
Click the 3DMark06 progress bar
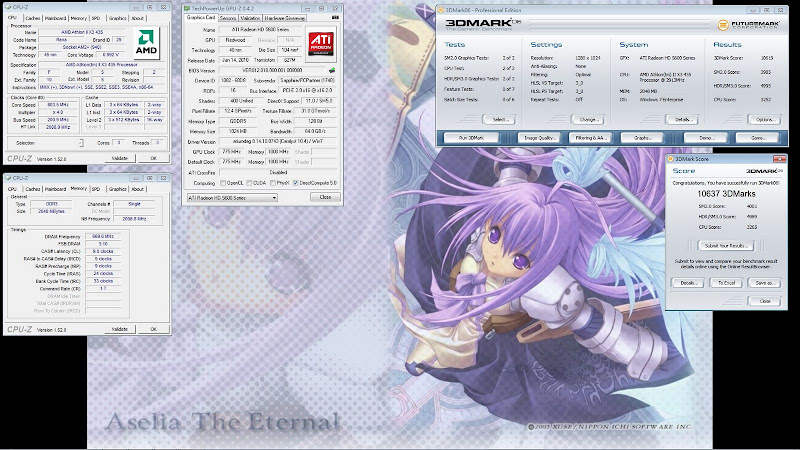pyautogui.click(x=620, y=24)
